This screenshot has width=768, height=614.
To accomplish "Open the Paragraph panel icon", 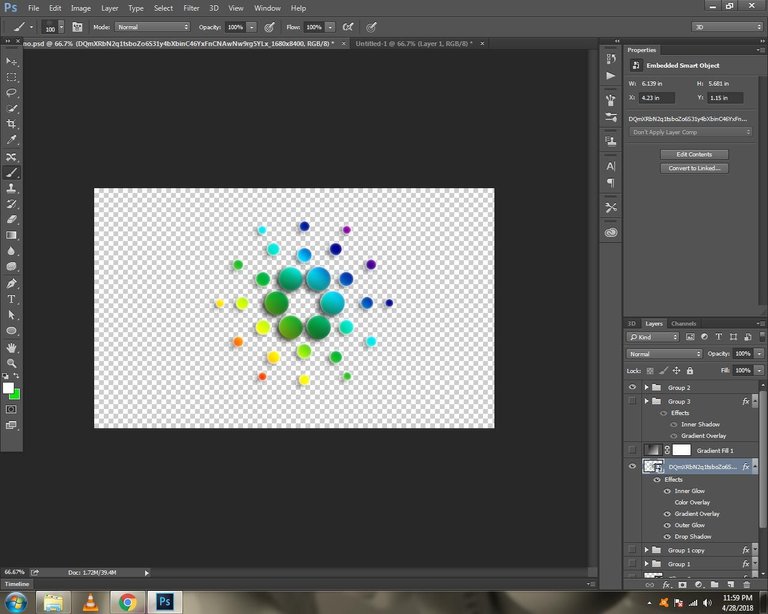I will coord(611,183).
